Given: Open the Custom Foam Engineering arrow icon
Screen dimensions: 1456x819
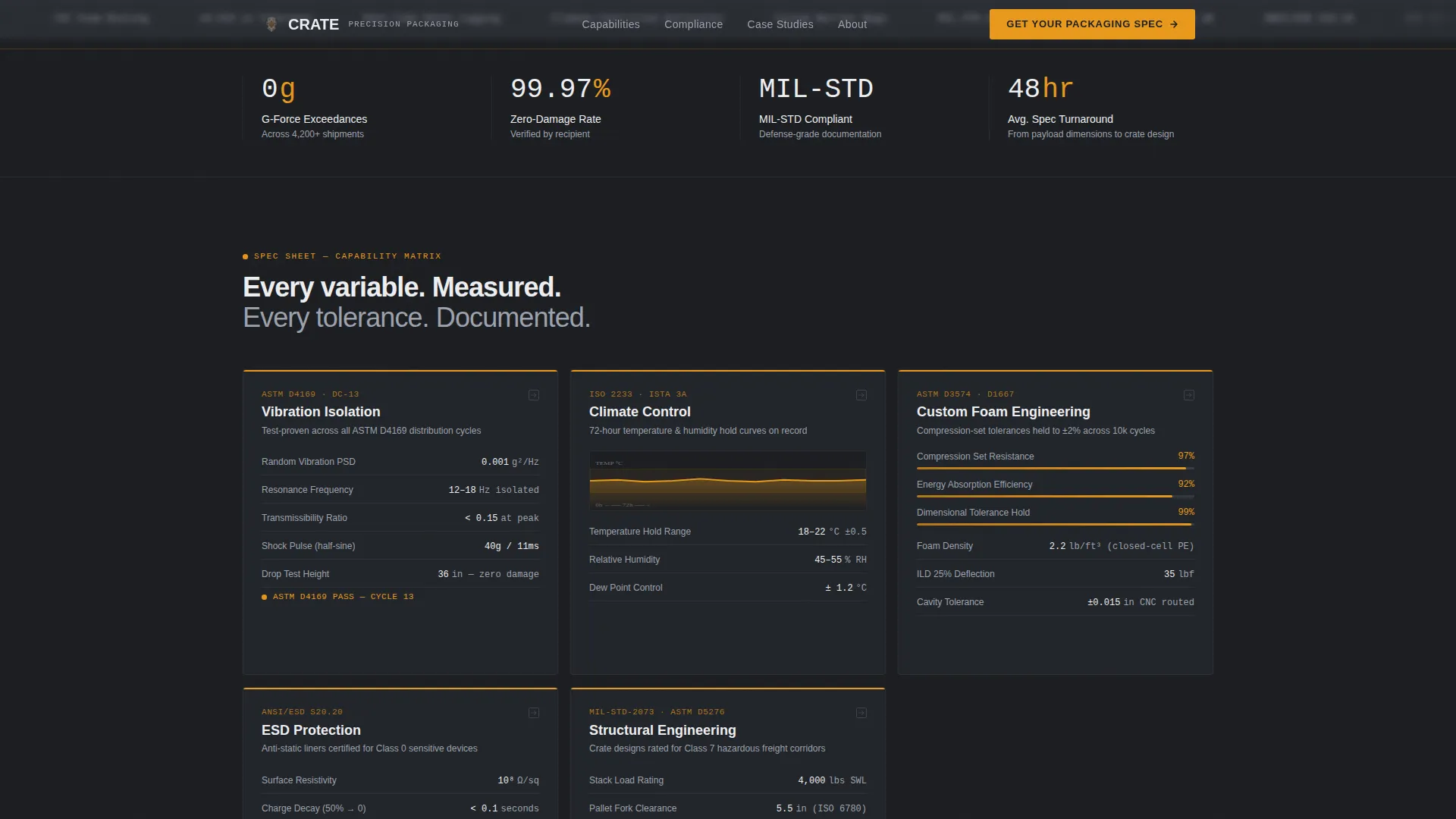Looking at the screenshot, I should pyautogui.click(x=1189, y=395).
